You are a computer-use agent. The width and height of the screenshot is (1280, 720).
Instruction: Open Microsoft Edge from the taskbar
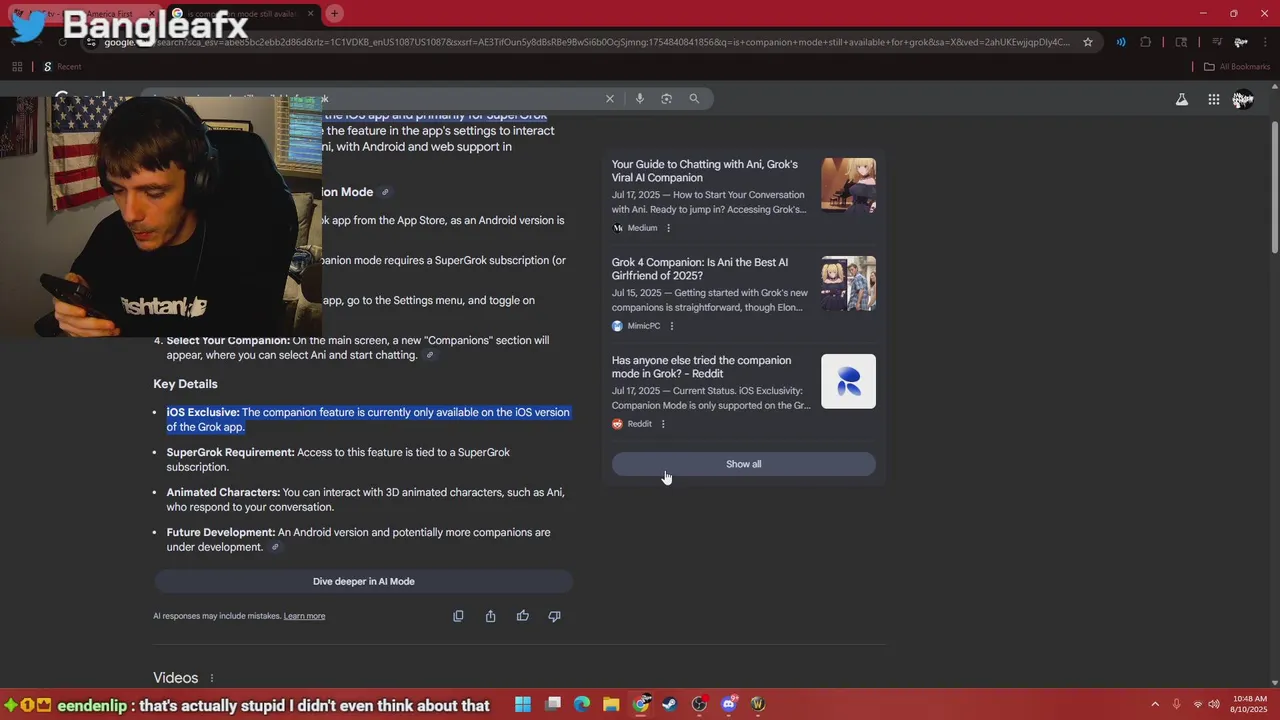pyautogui.click(x=582, y=704)
